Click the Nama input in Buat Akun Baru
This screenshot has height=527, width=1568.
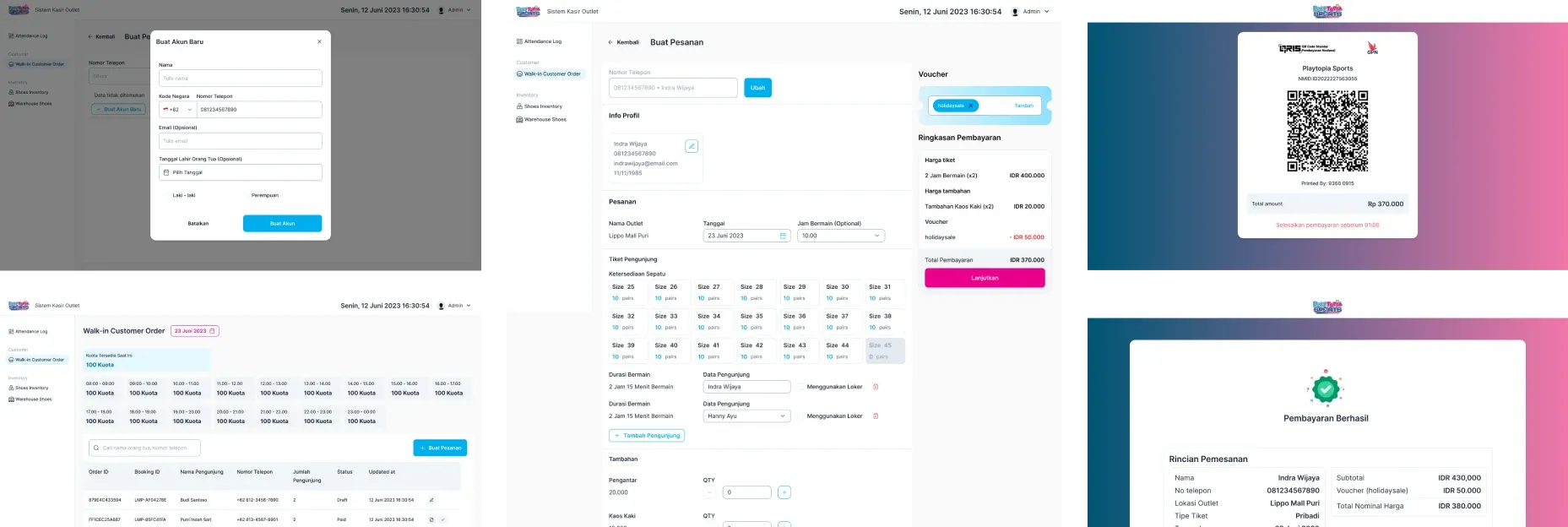(x=241, y=78)
